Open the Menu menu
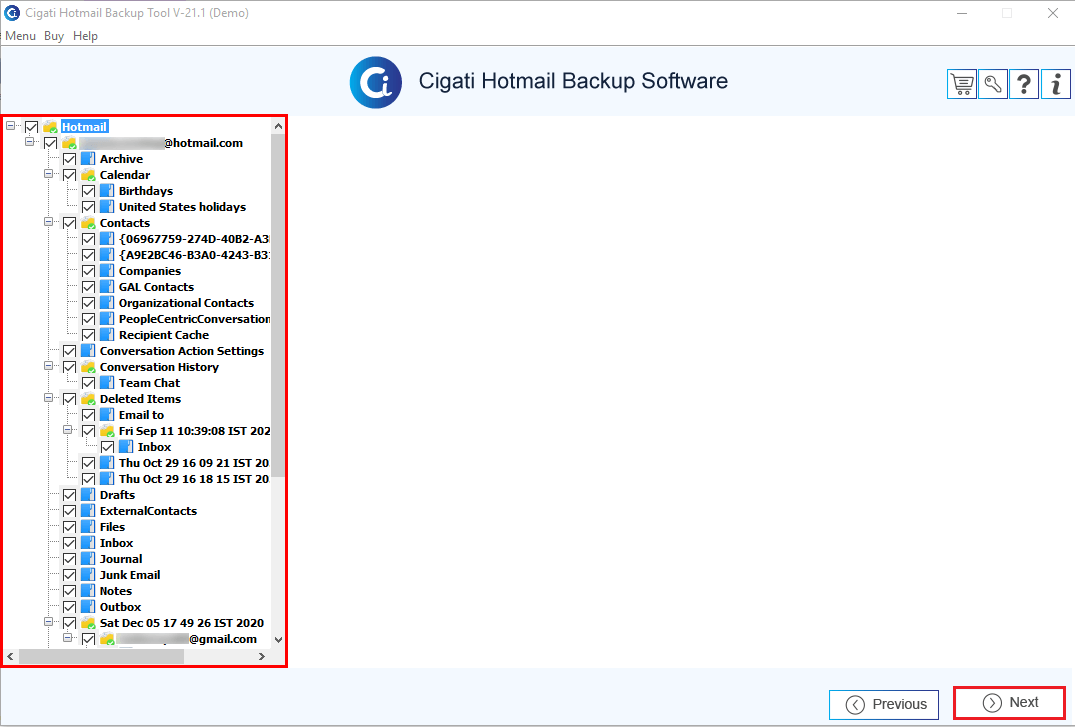 pyautogui.click(x=21, y=36)
